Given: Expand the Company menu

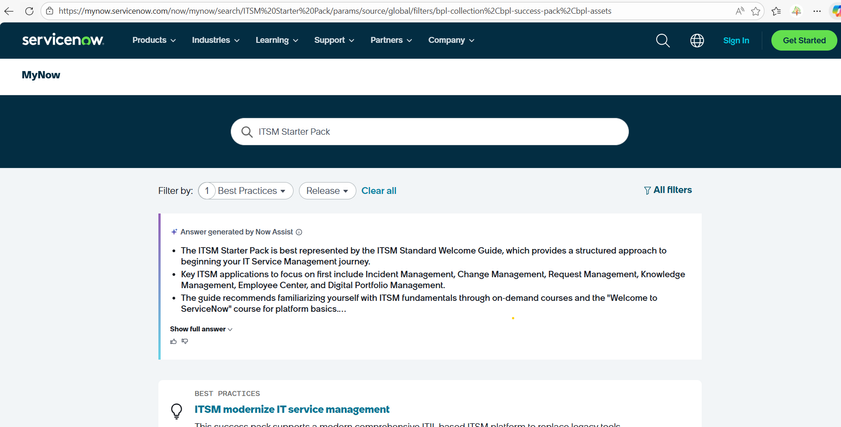Looking at the screenshot, I should [x=451, y=40].
